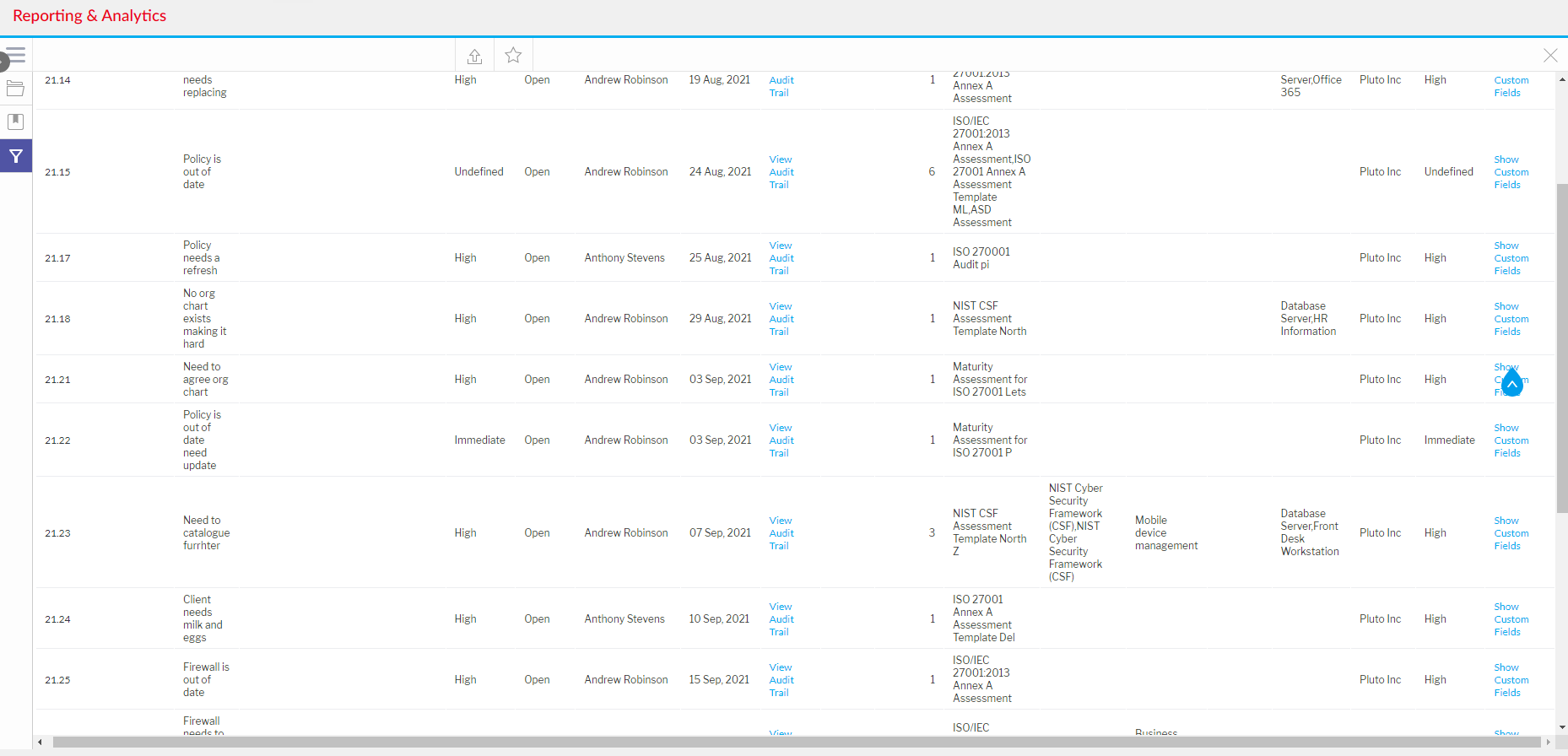Open the bookmarks panel icon
The width and height of the screenshot is (1568, 756).
click(x=15, y=121)
